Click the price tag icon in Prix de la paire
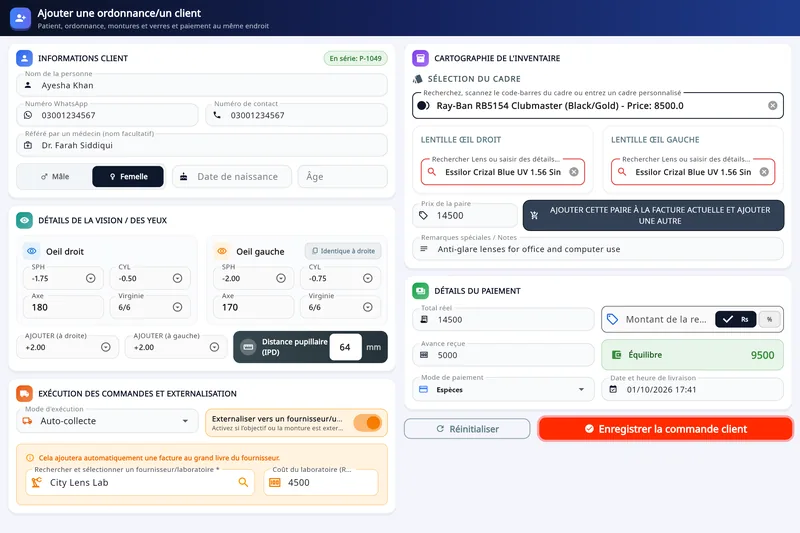Screen dimensions: 800x533 pos(423,215)
